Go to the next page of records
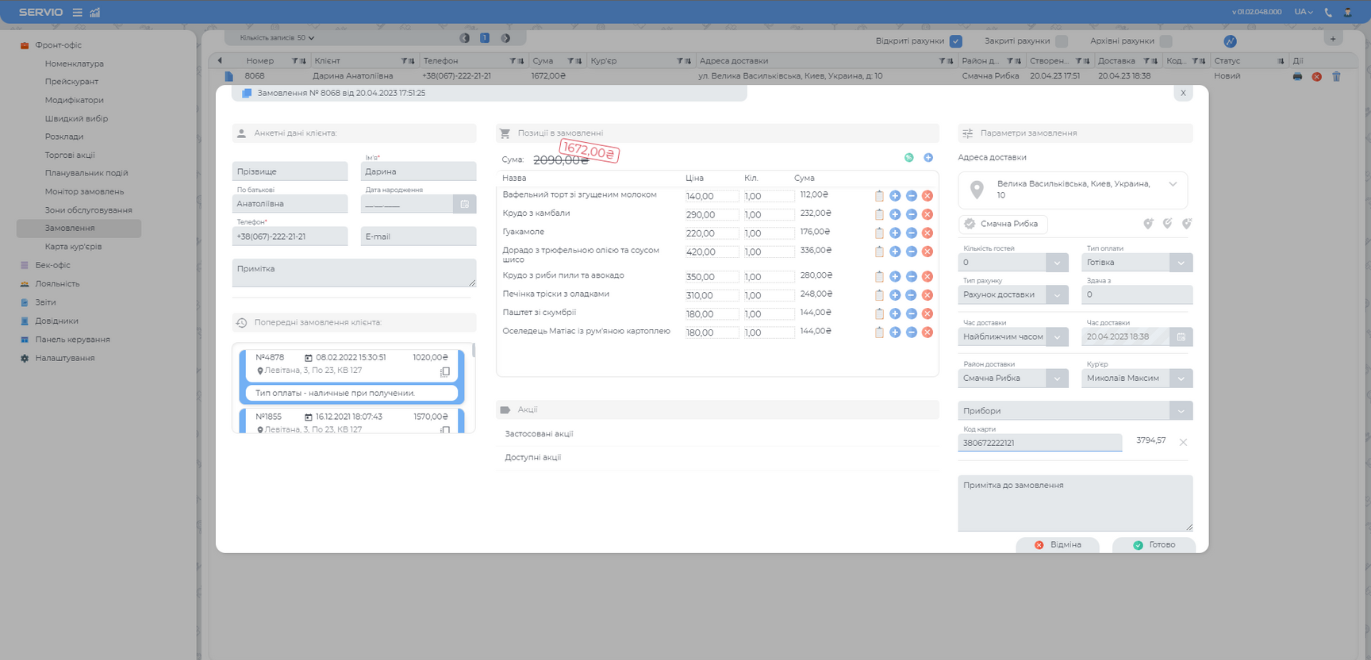 pyautogui.click(x=505, y=39)
